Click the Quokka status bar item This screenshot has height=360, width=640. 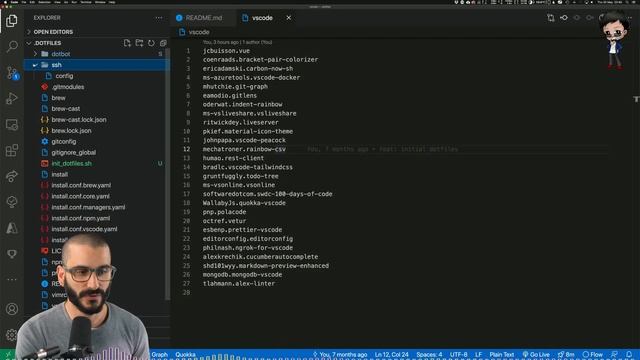pos(185,355)
